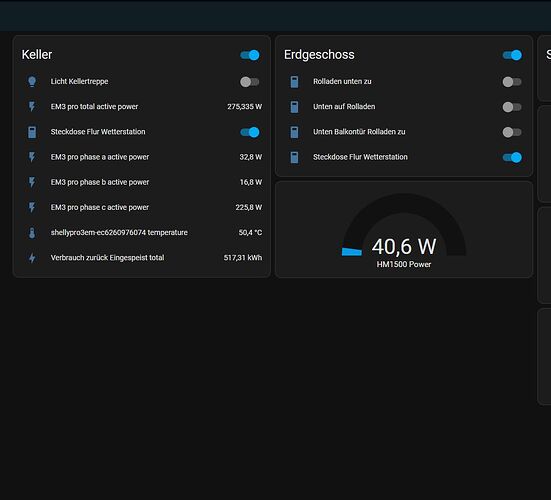Click the flash icon beside EM3 pro total active power
Image resolution: width=551 pixels, height=500 pixels.
[x=32, y=106]
